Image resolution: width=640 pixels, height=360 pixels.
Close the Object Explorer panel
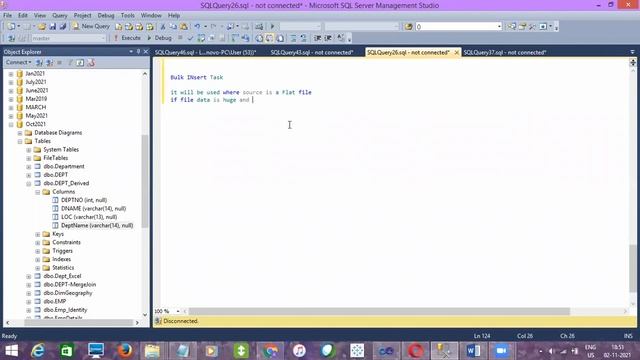pos(146,52)
